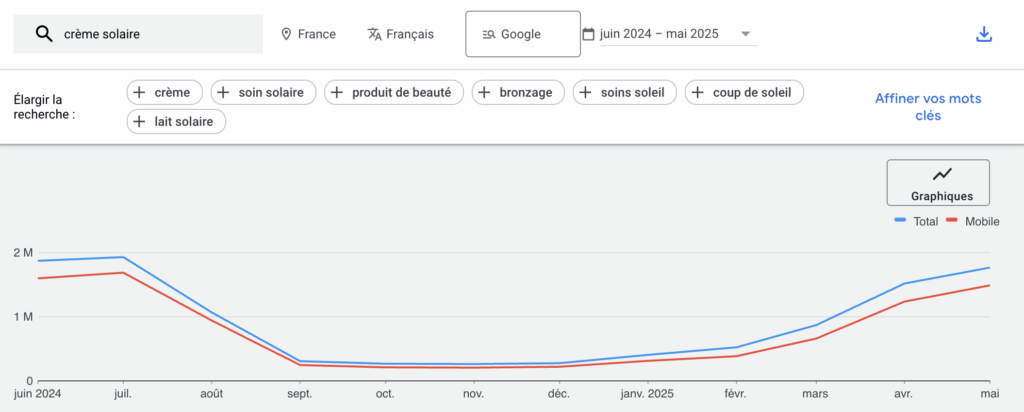Click the location pin icon for France
The width and height of the screenshot is (1024, 412).
click(286, 34)
